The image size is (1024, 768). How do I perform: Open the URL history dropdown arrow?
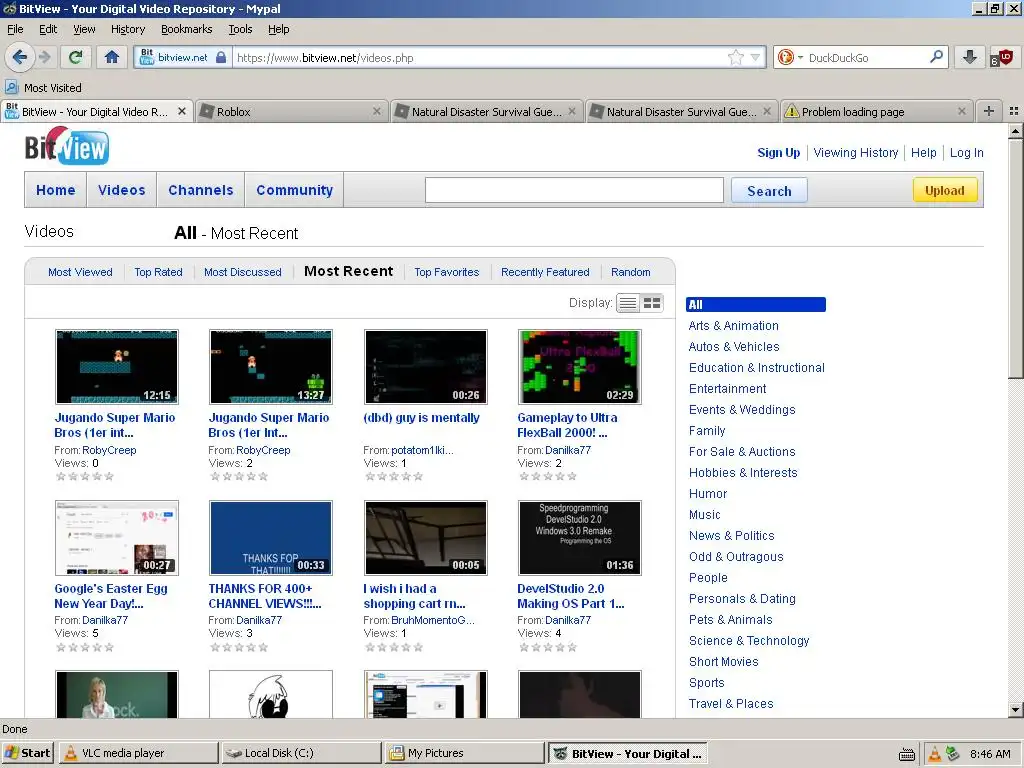[x=755, y=57]
